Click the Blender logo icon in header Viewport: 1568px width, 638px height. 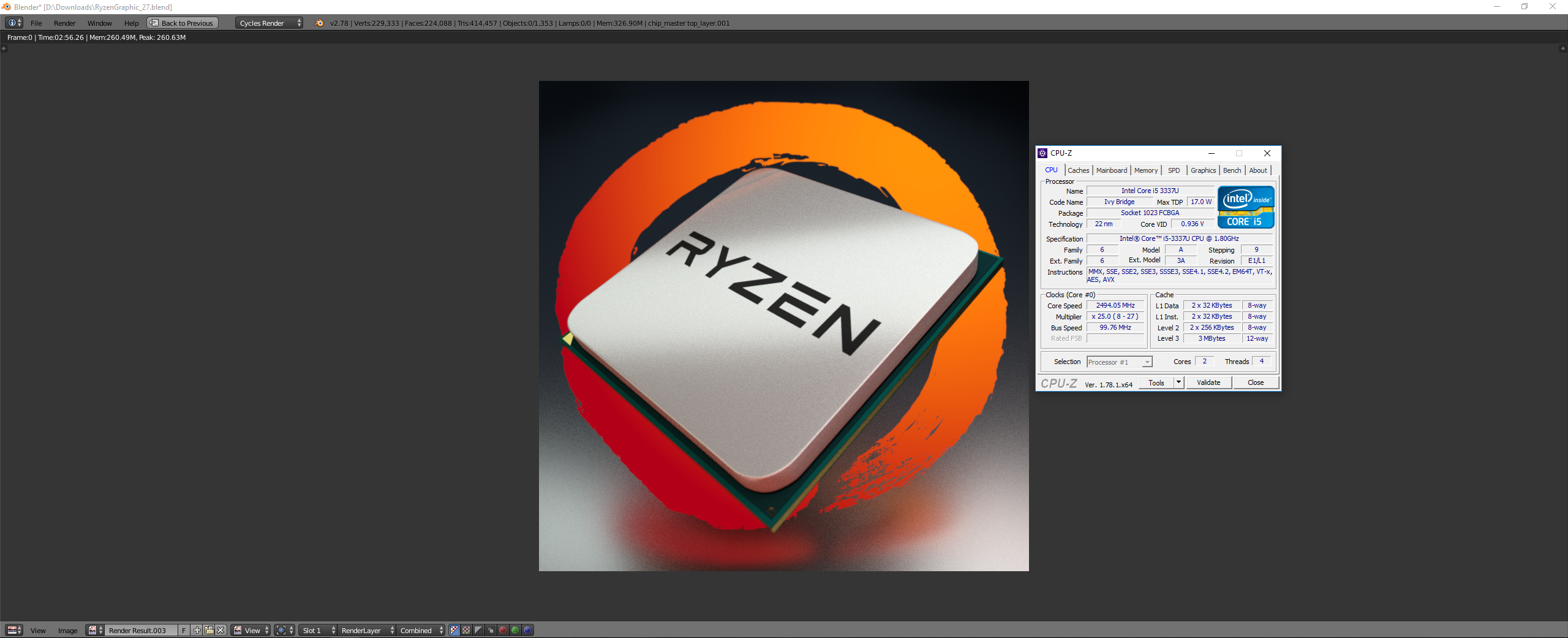click(x=318, y=23)
